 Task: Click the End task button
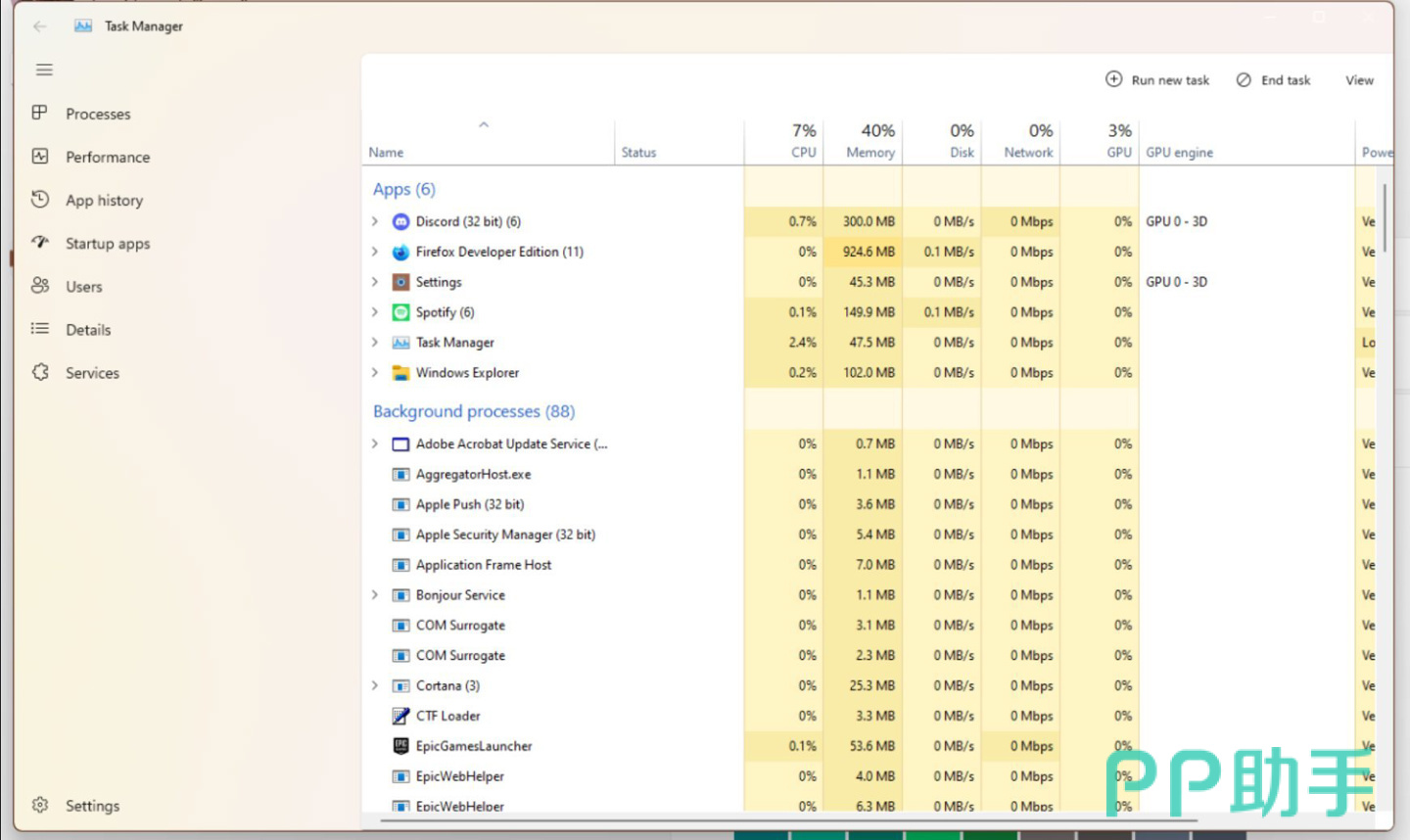(x=1273, y=80)
